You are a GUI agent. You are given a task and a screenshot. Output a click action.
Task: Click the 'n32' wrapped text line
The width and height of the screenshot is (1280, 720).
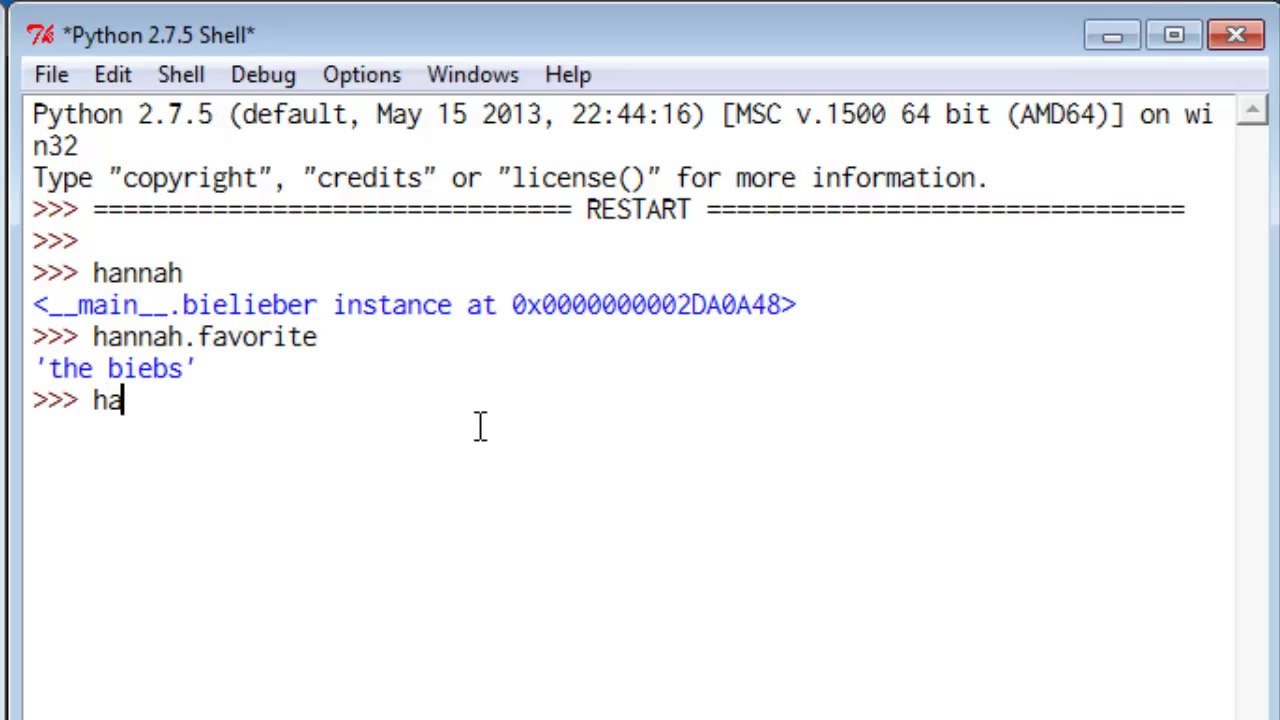point(55,146)
